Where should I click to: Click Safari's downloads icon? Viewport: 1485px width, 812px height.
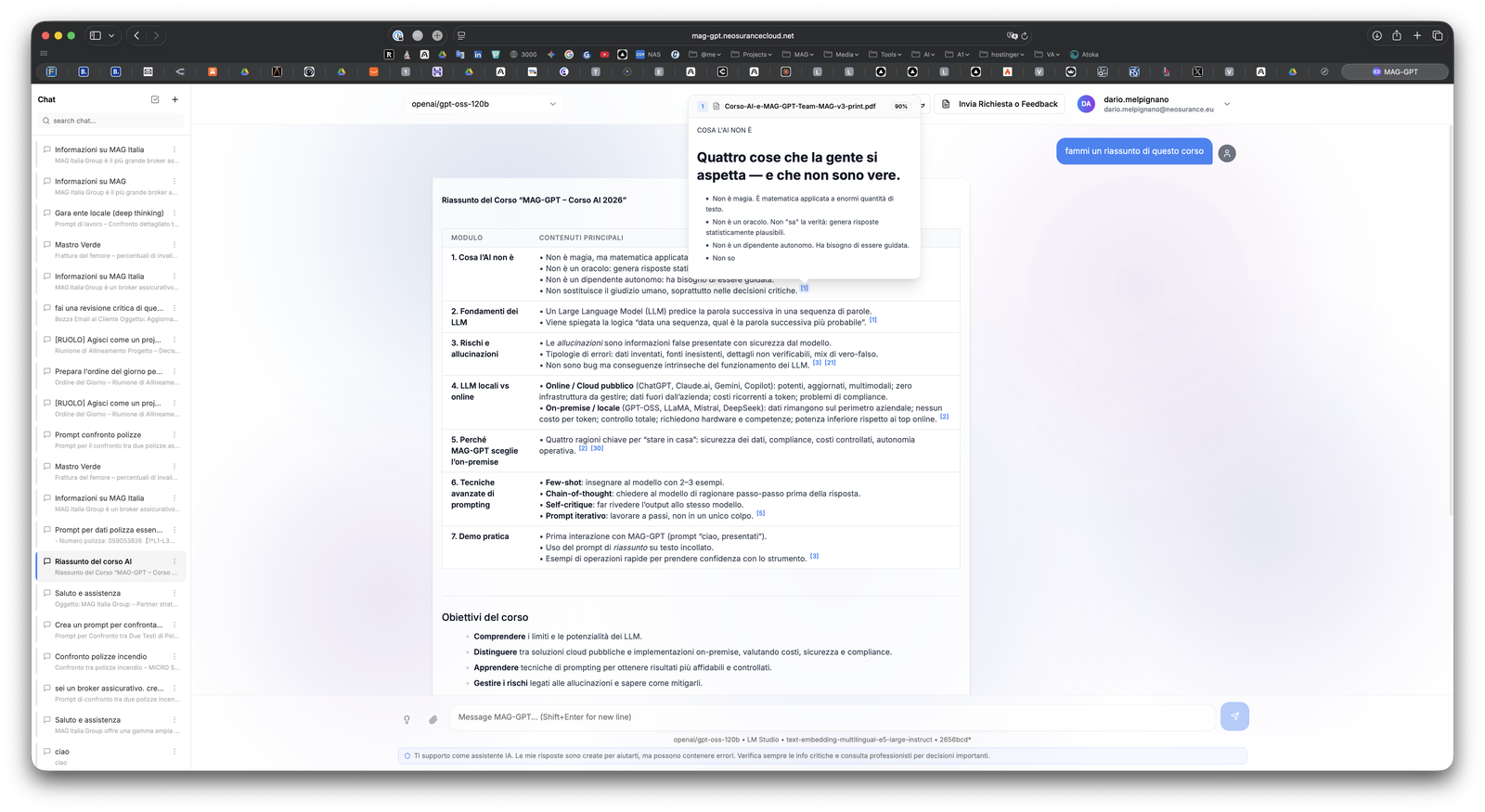pyautogui.click(x=1376, y=35)
